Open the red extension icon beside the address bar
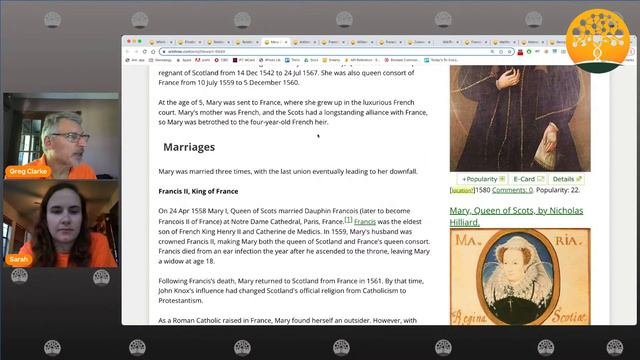Screen dimensions: 640x360 [520, 52]
